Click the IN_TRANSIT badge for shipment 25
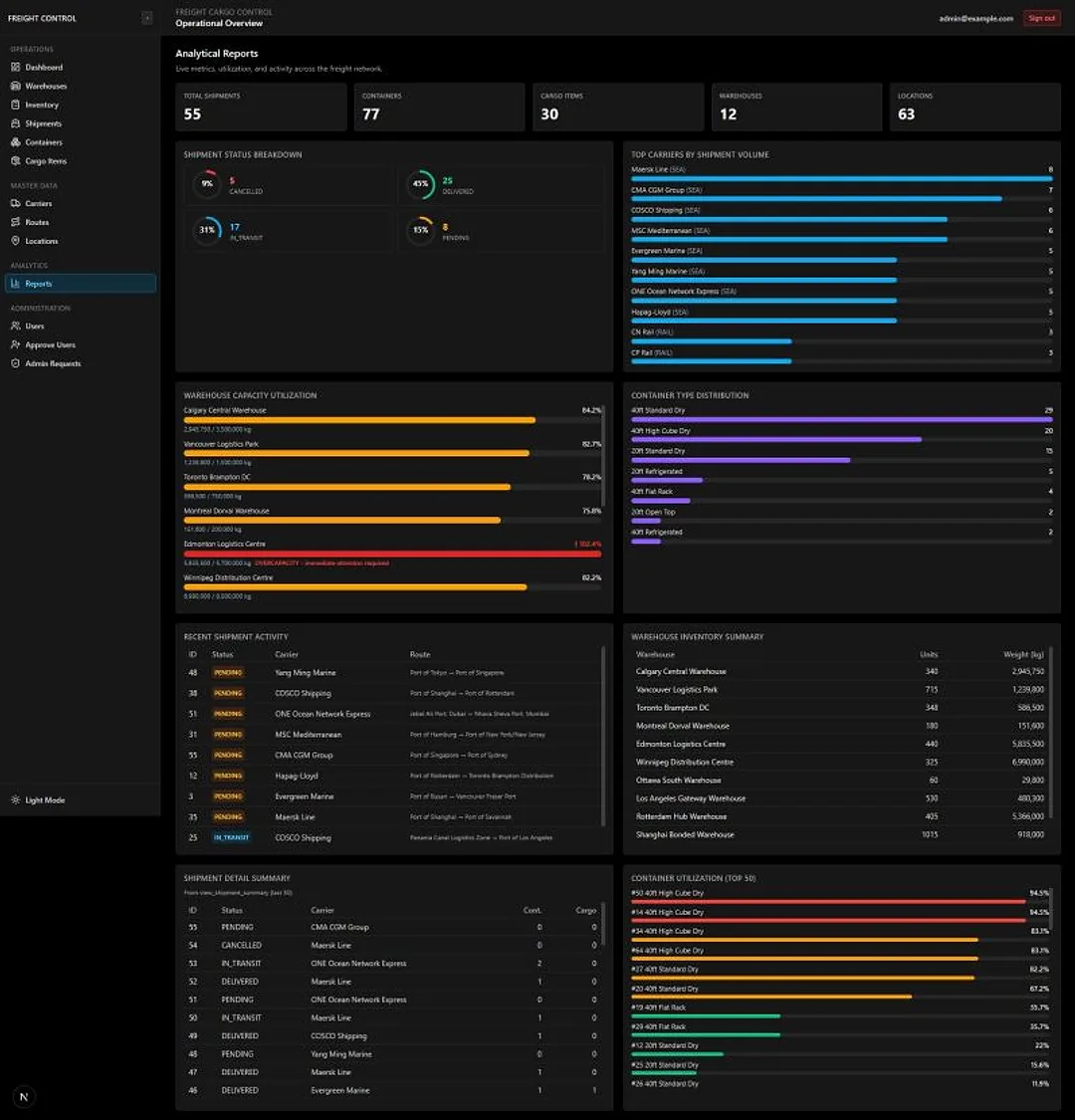This screenshot has height=1120, width=1075. pyautogui.click(x=232, y=837)
